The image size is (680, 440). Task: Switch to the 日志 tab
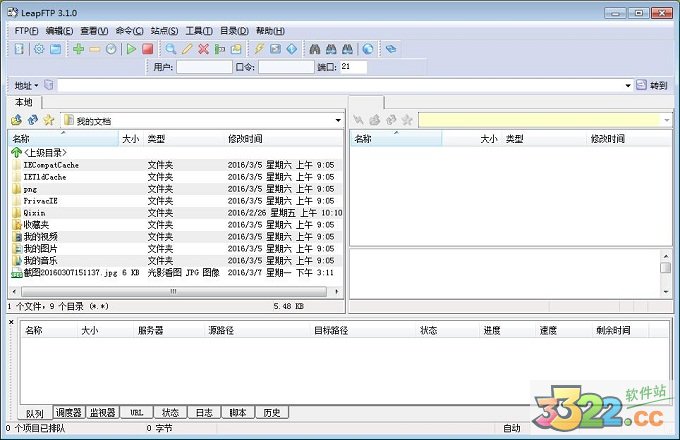pos(204,412)
